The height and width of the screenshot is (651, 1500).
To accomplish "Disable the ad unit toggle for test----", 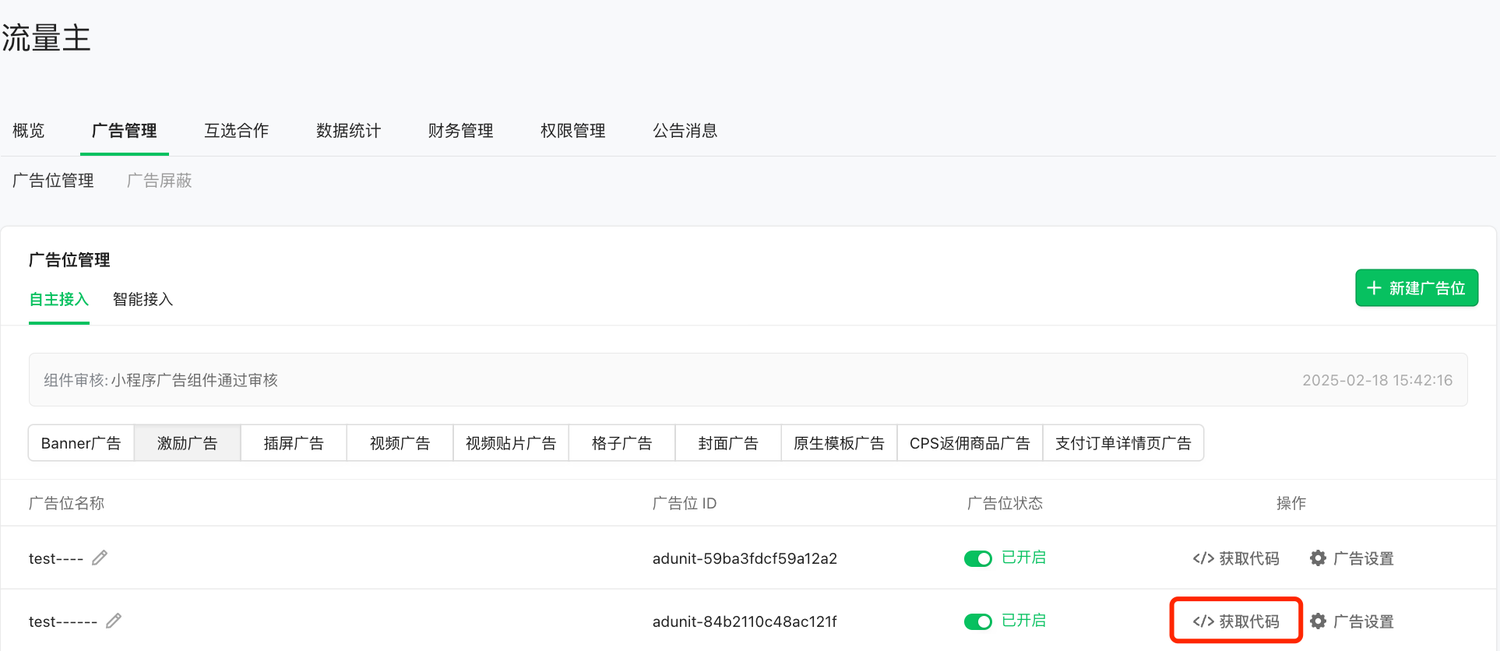I will 977,558.
